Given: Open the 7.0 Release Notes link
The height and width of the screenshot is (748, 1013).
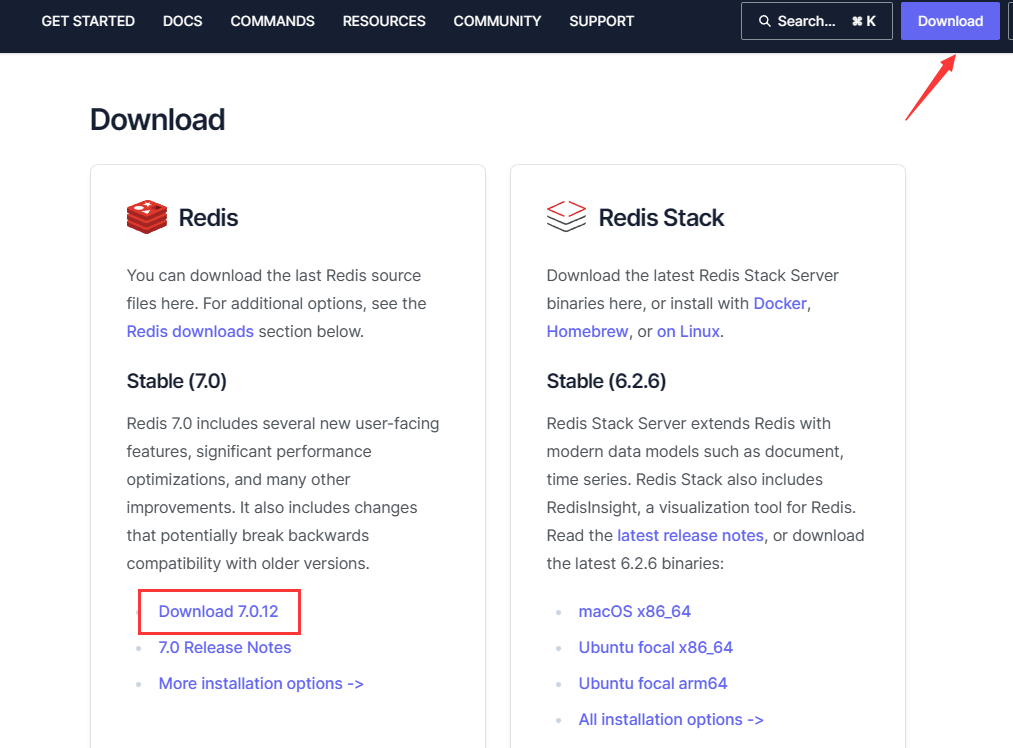Looking at the screenshot, I should pos(225,647).
